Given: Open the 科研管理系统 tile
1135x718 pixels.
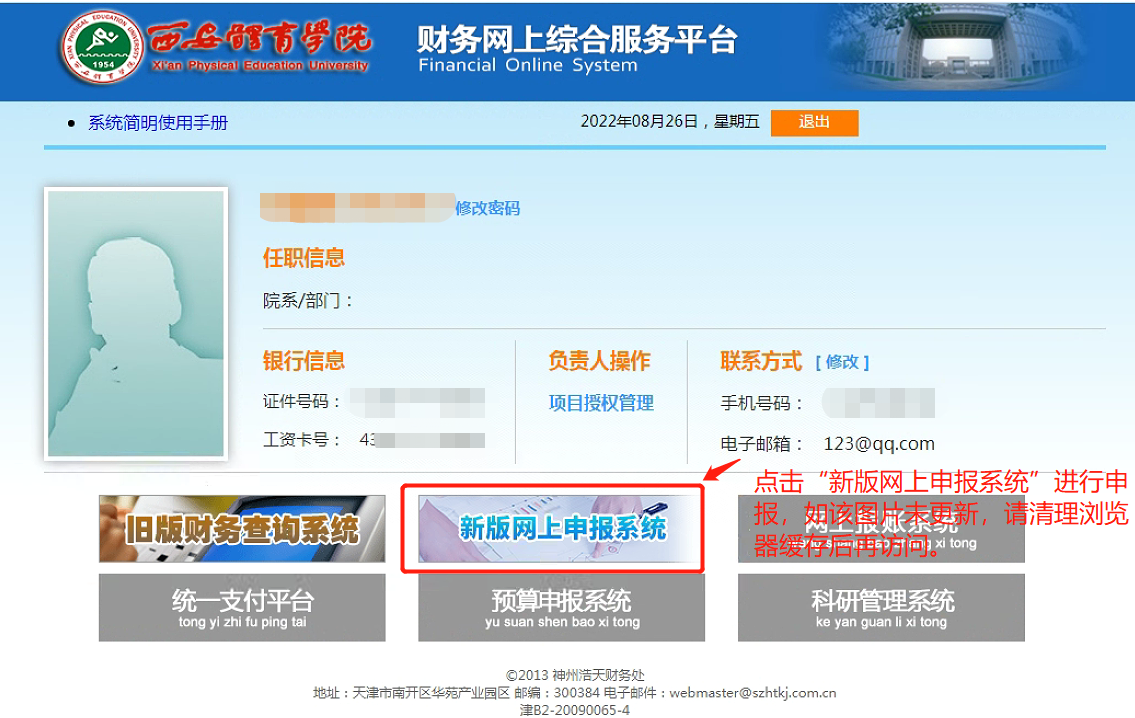Looking at the screenshot, I should [881, 607].
